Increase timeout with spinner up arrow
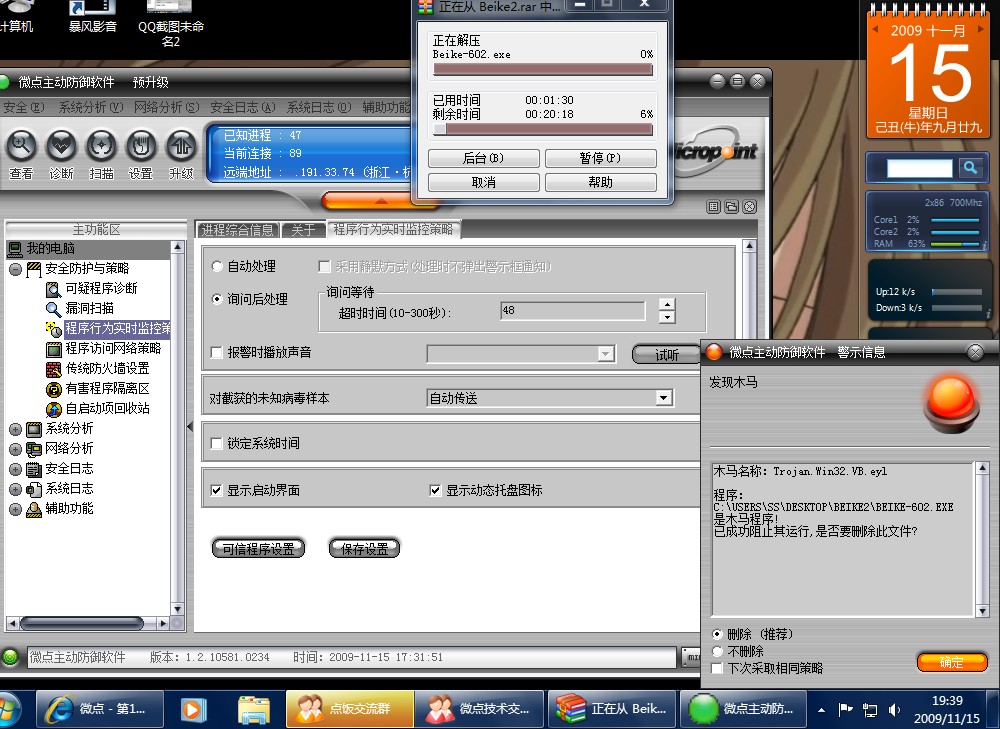 point(667,304)
